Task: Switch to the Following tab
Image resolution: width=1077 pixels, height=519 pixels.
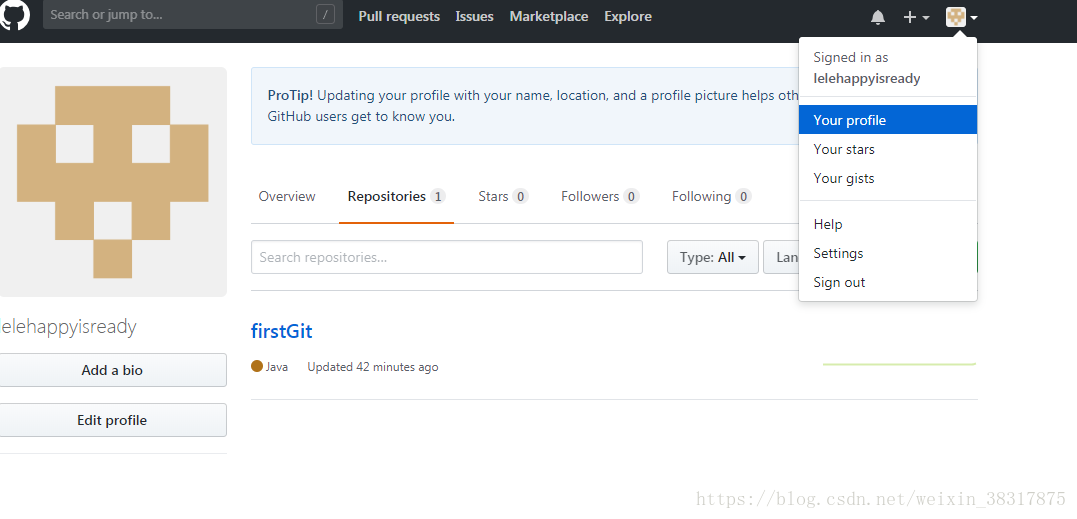Action: (x=712, y=196)
